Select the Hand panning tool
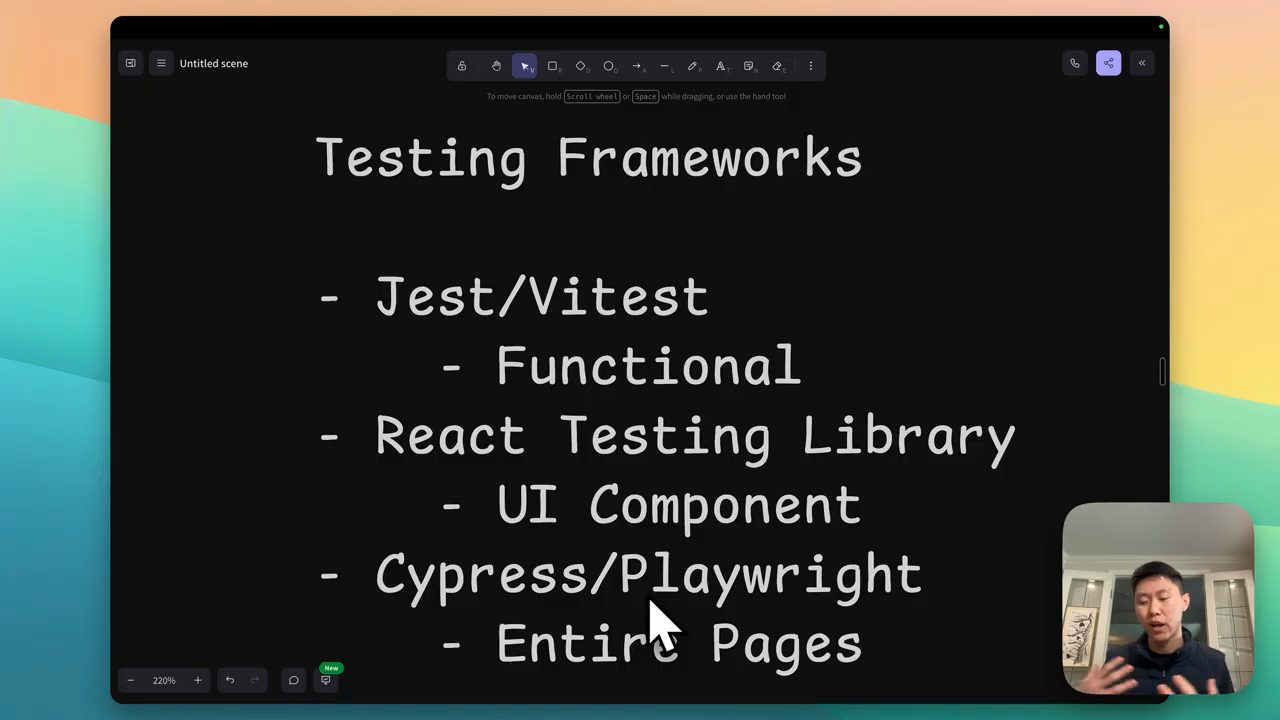The image size is (1280, 720). click(x=496, y=66)
